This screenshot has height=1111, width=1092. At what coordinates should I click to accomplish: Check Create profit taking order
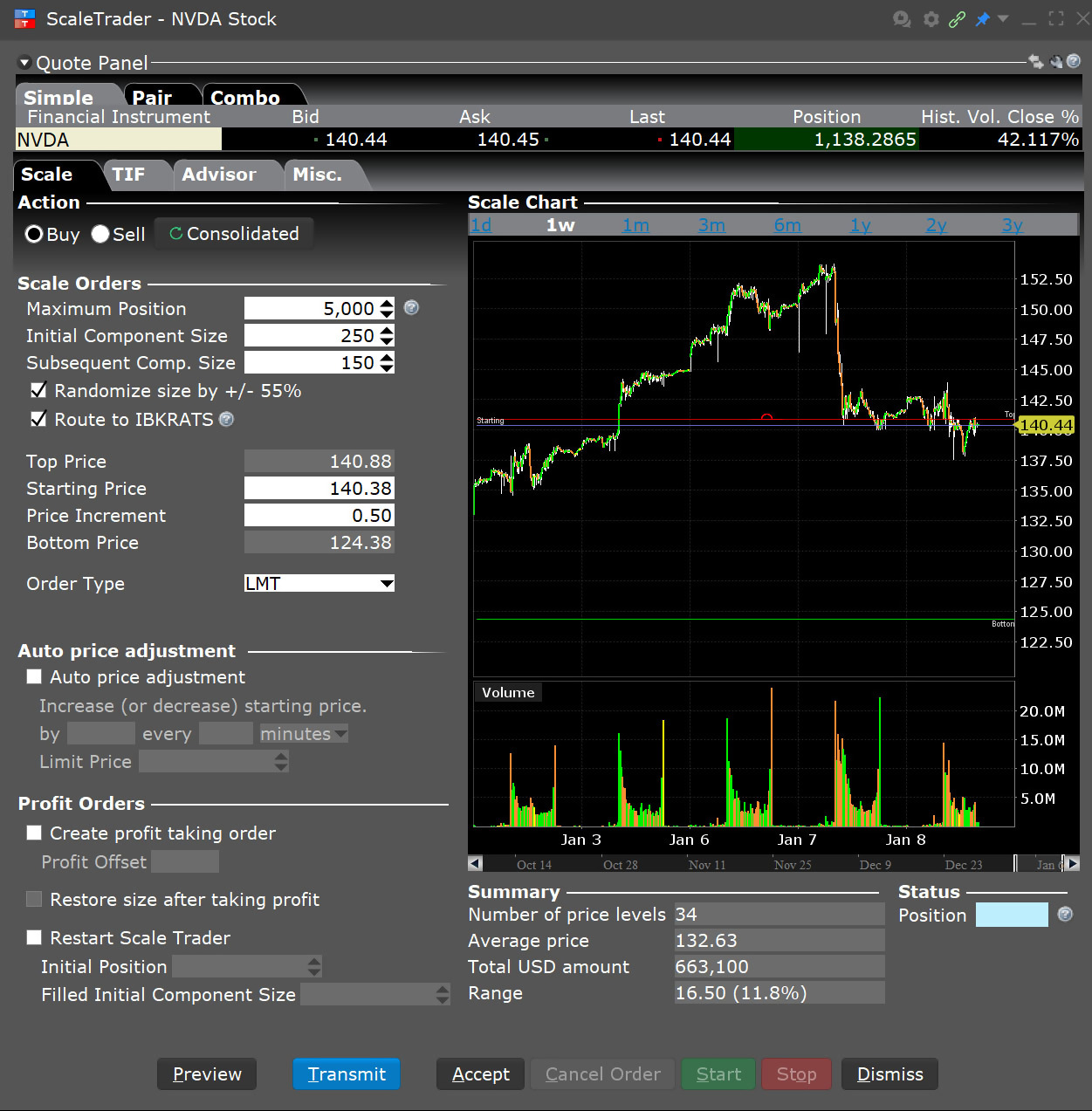pyautogui.click(x=34, y=833)
